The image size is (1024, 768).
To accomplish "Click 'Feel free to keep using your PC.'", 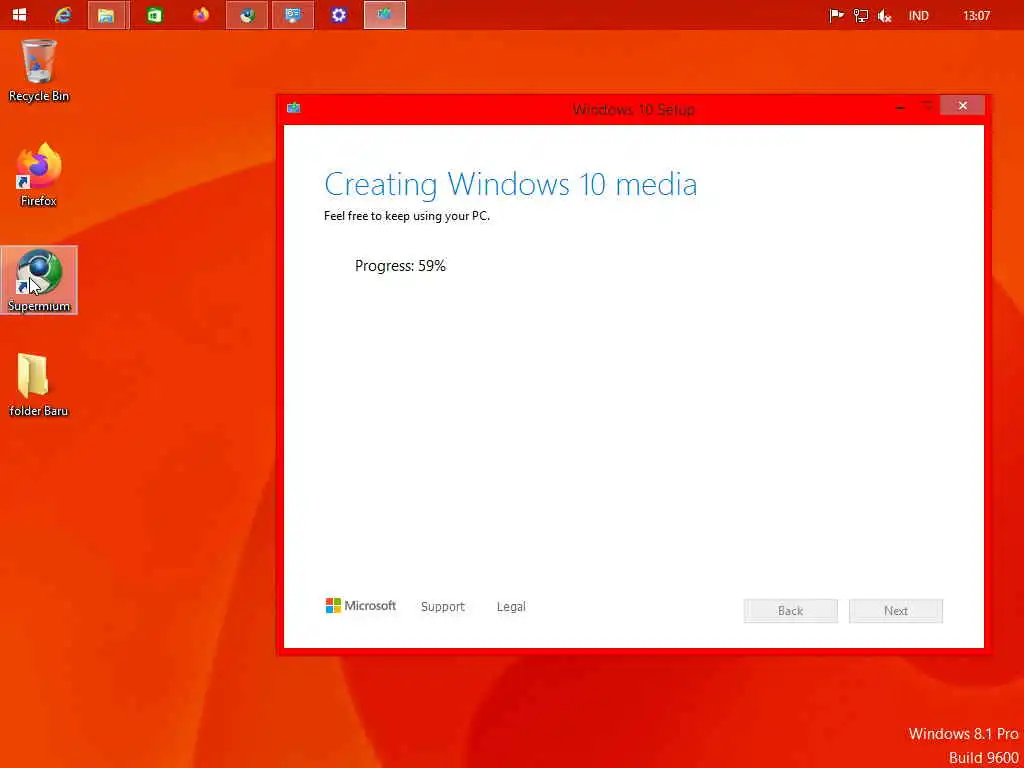I will (407, 216).
